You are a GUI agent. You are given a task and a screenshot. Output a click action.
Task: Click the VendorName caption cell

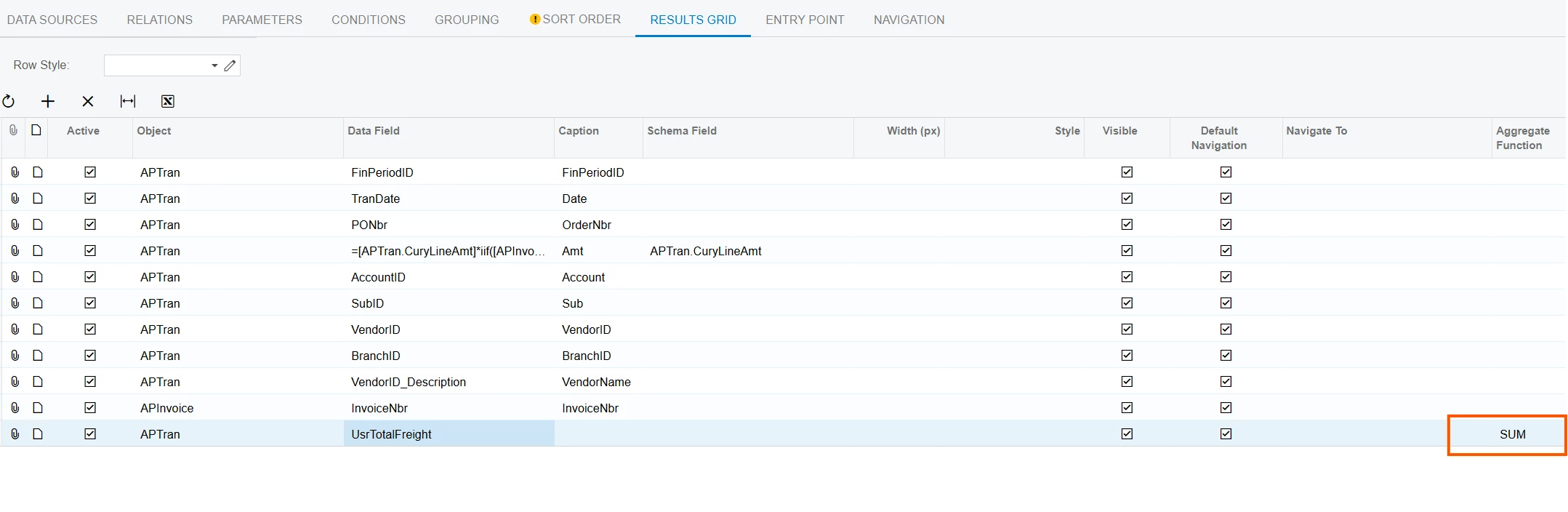[x=598, y=382]
